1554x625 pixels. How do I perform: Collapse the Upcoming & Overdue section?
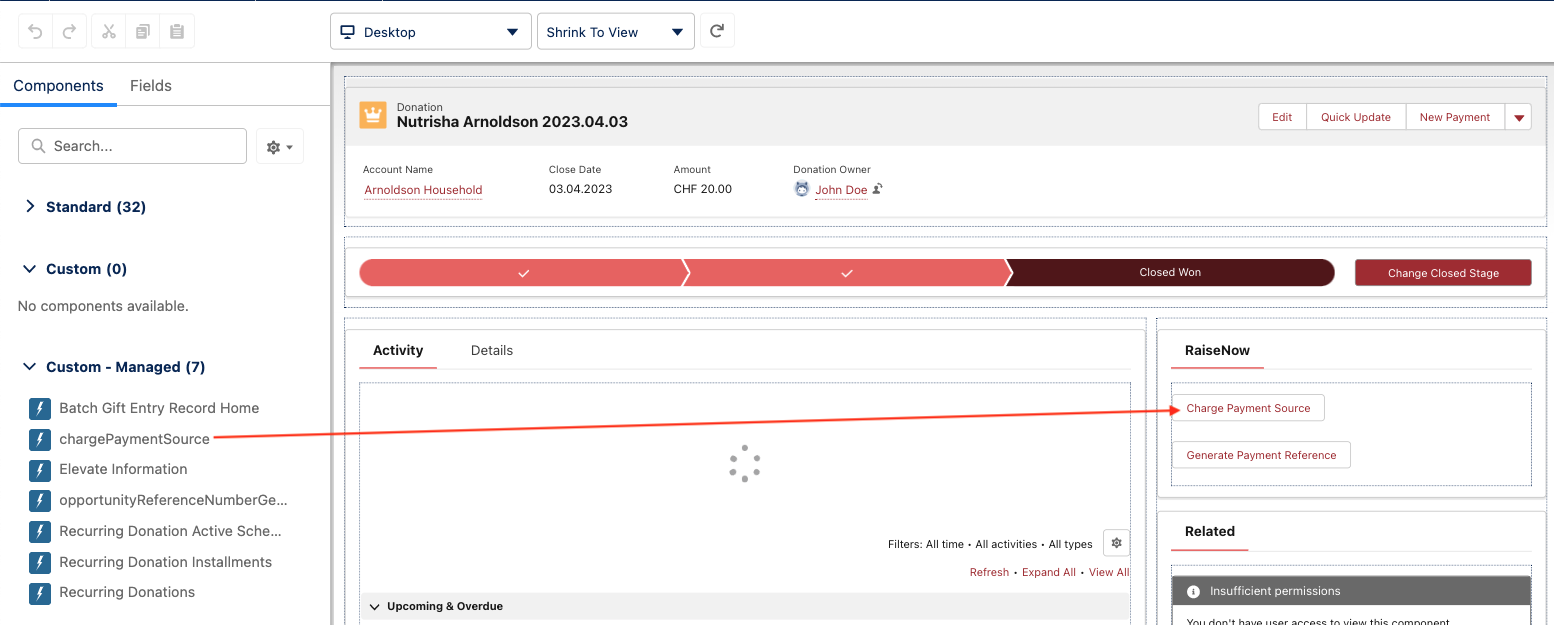tap(375, 606)
